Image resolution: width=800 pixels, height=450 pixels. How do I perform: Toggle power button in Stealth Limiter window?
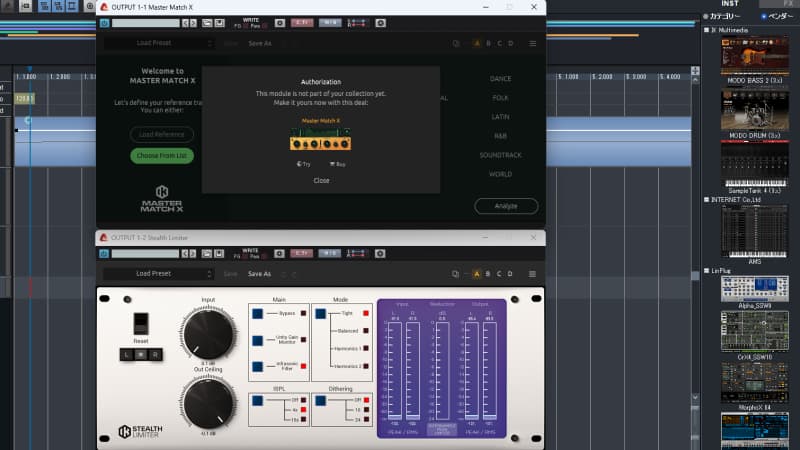(x=104, y=254)
